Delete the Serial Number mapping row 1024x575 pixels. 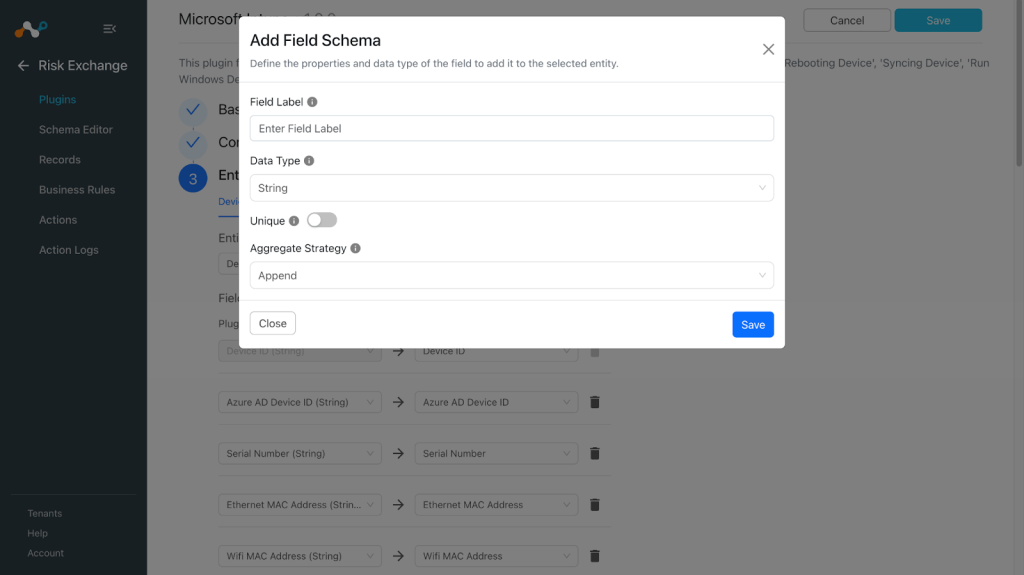pyautogui.click(x=594, y=453)
